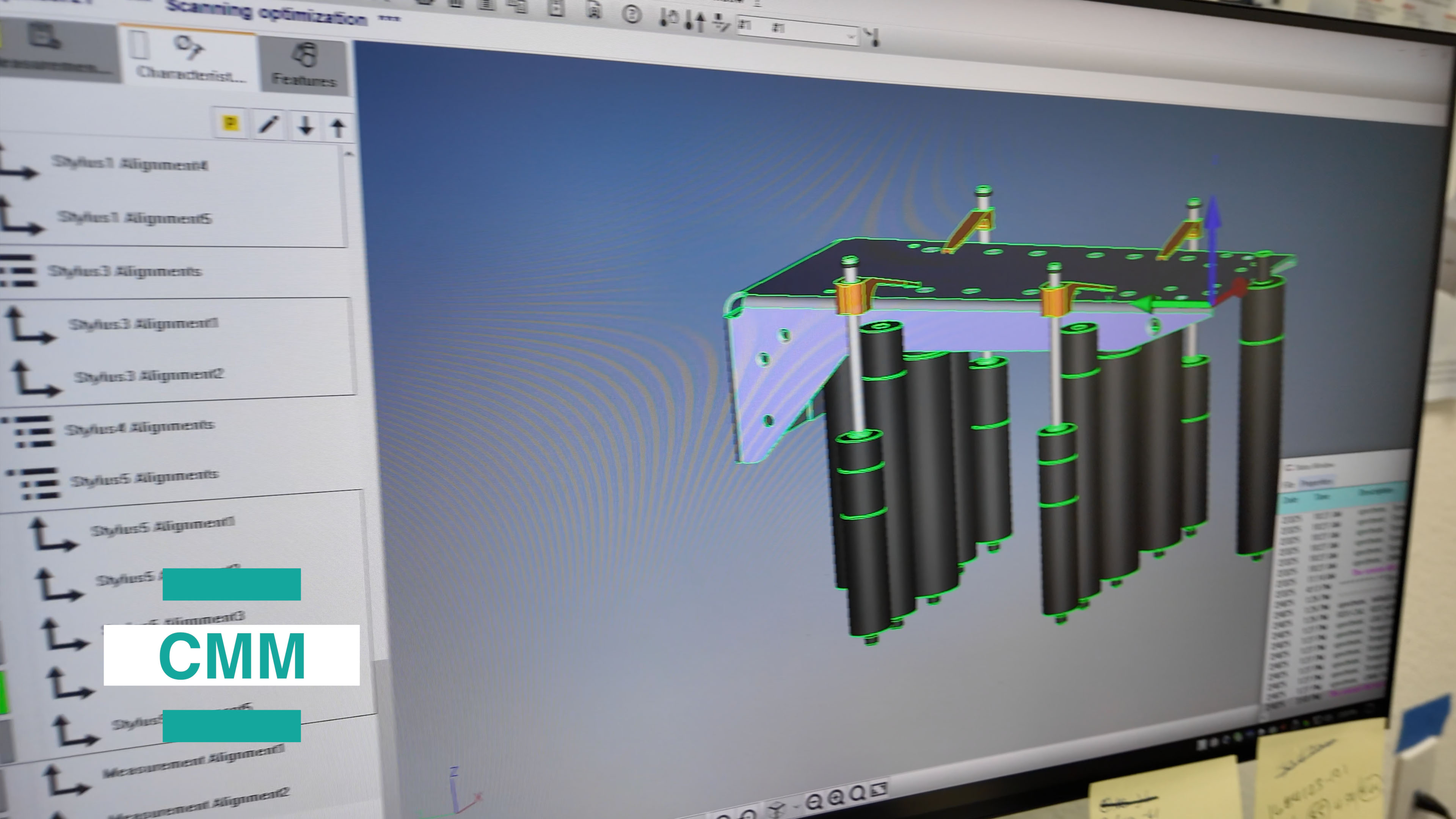Screen dimensions: 1456x819
Task: Expand the Stylus4 Alignments group
Action: point(139,428)
